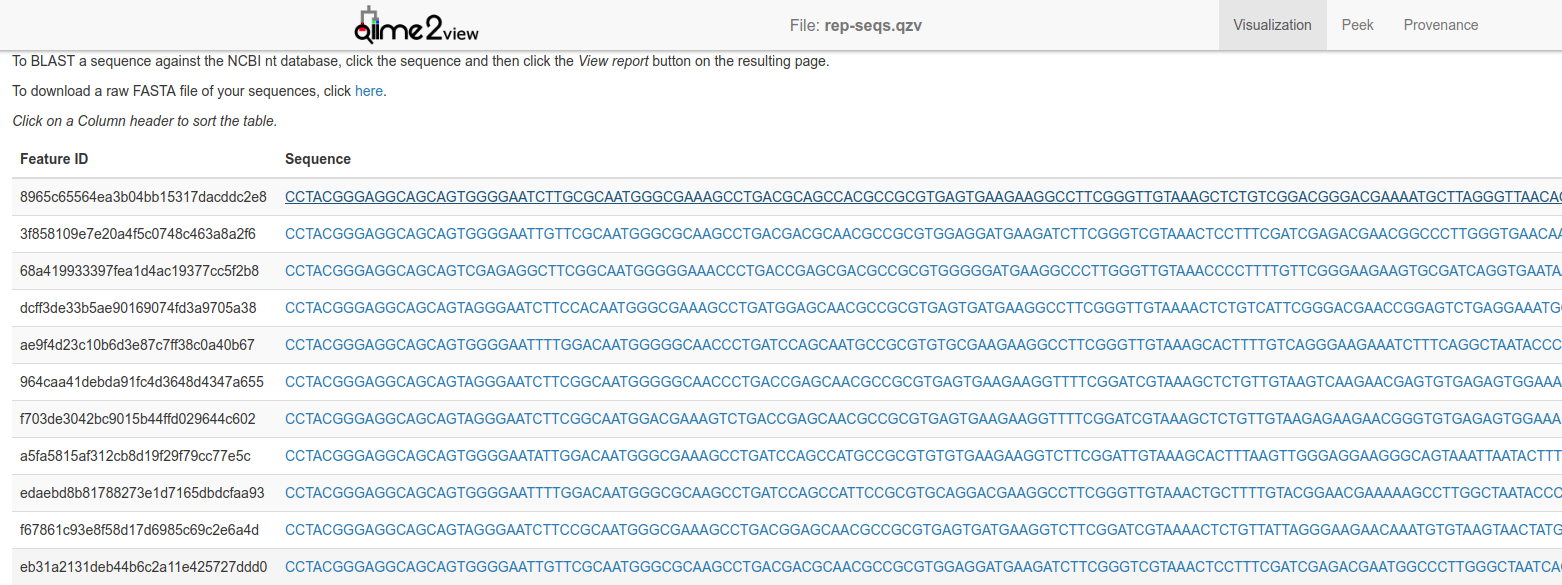Open the Provenance tab

click(1440, 25)
